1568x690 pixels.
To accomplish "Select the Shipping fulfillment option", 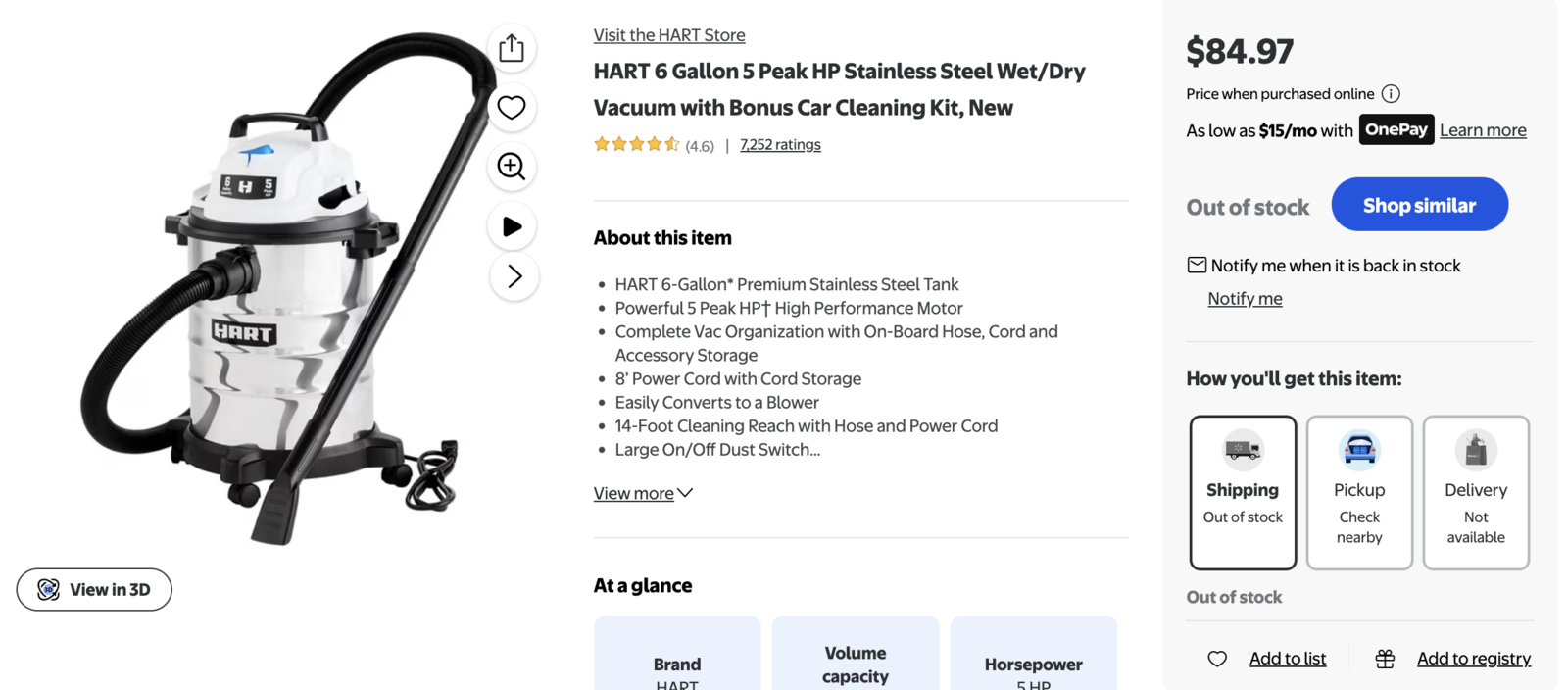I will (1243, 492).
